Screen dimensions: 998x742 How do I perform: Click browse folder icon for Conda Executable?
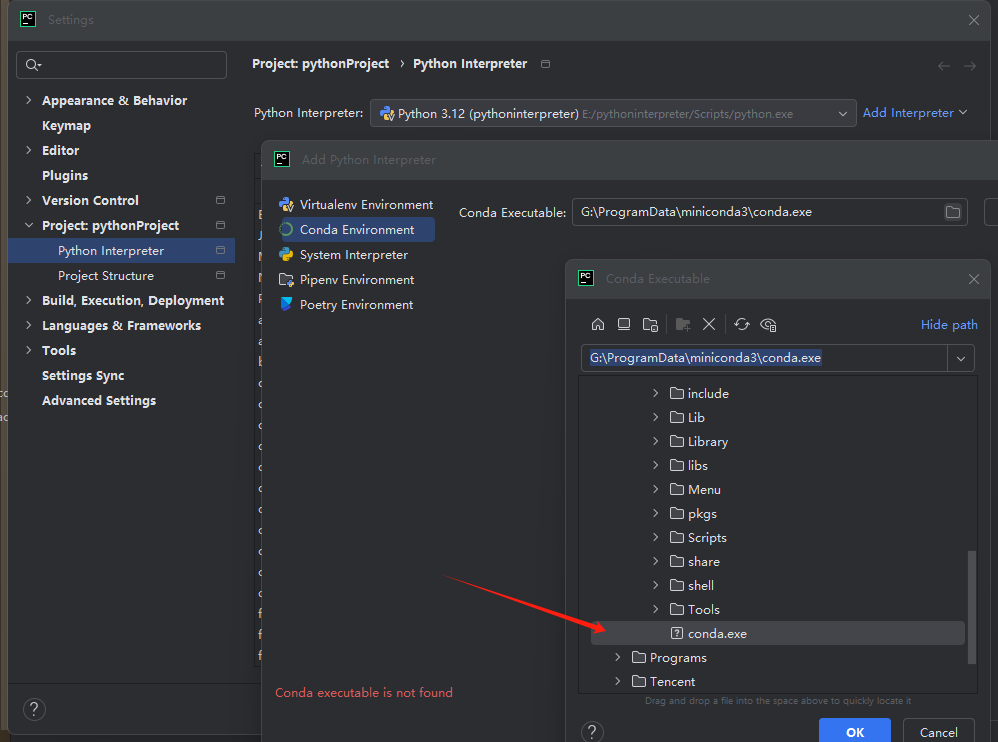pyautogui.click(x=952, y=212)
